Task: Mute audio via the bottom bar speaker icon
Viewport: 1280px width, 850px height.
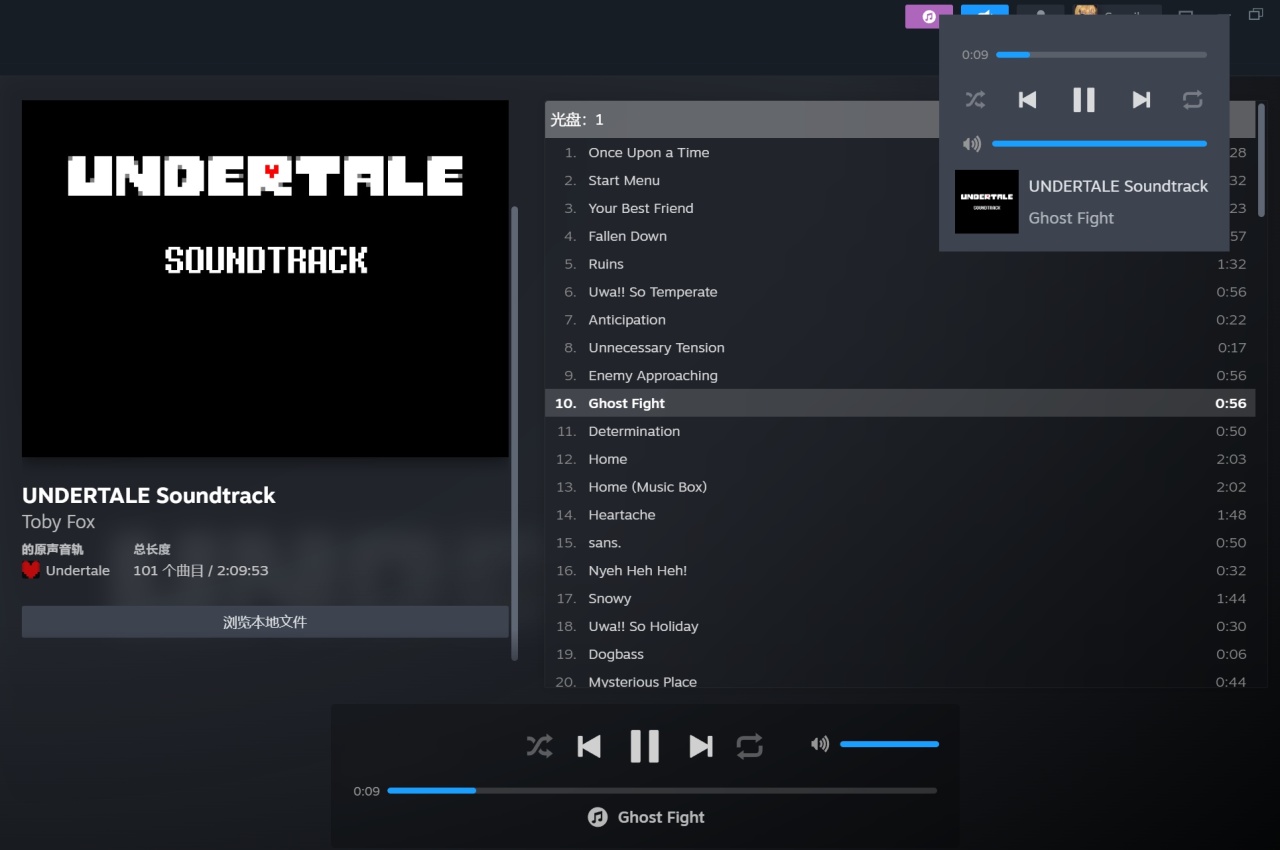Action: [x=820, y=744]
